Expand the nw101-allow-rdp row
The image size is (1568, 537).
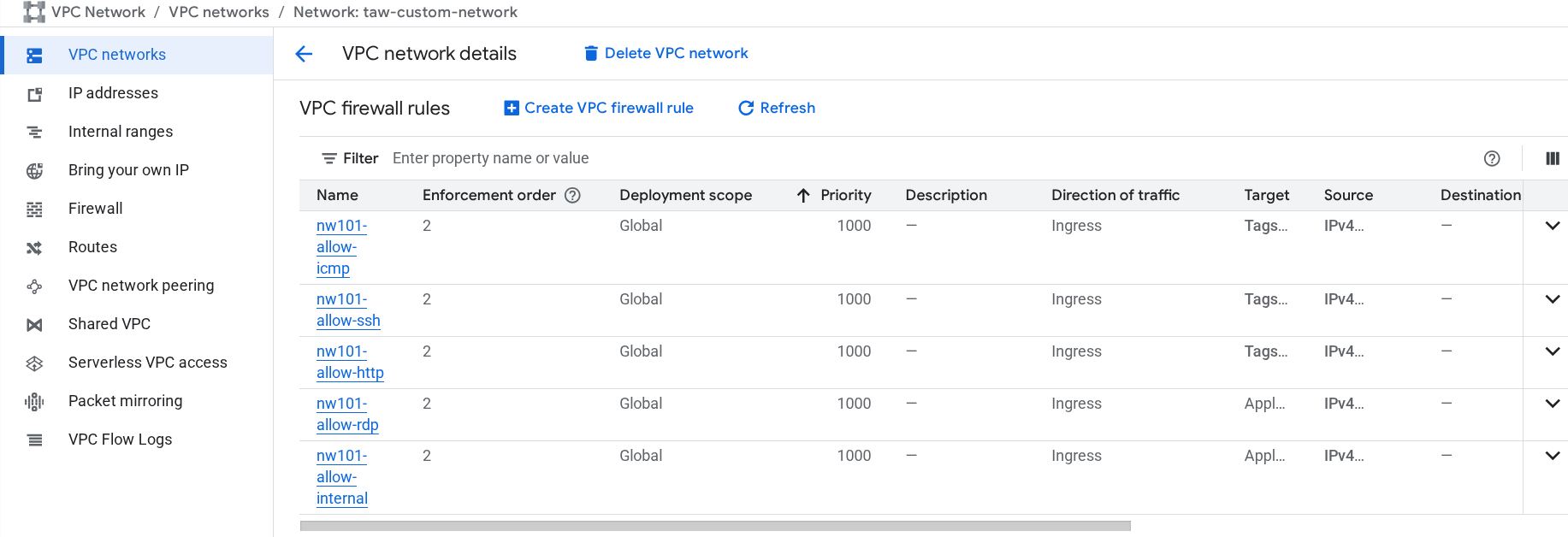click(1553, 404)
